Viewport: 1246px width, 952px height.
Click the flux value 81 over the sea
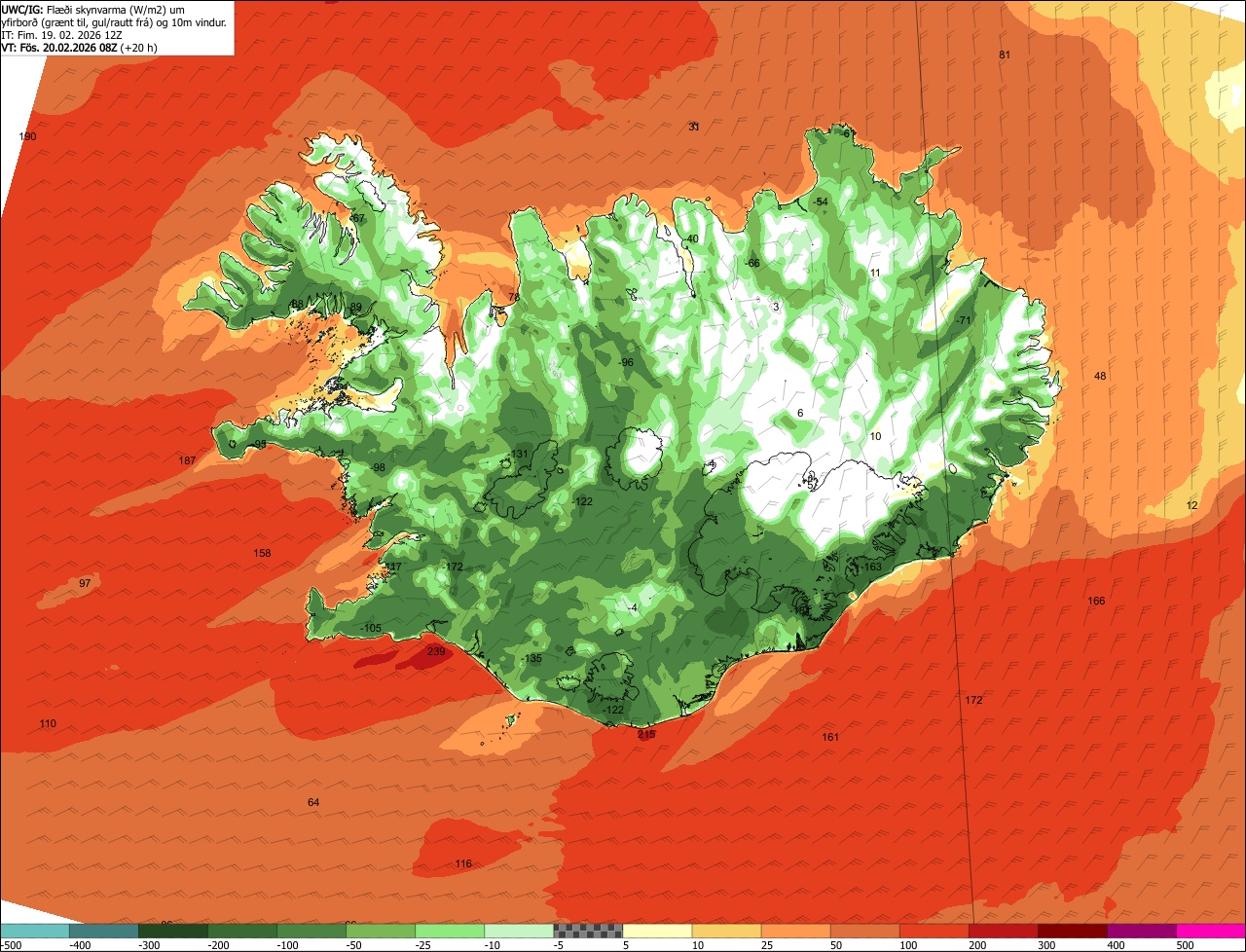[x=1005, y=55]
